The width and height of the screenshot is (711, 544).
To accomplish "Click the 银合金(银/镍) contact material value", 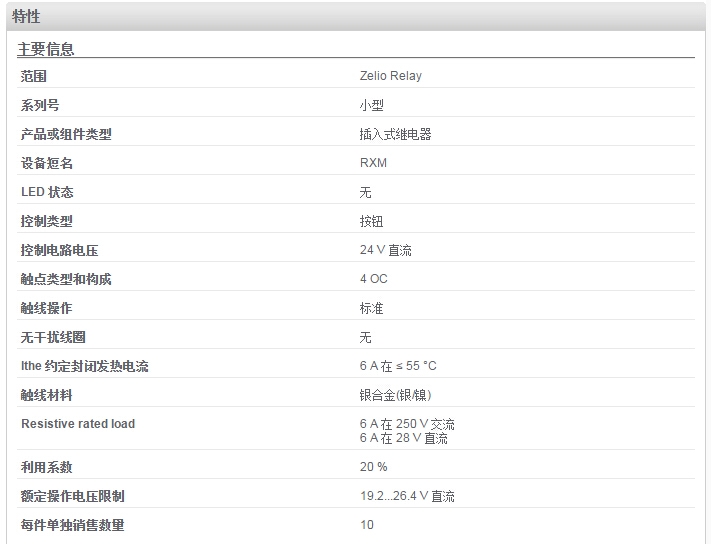I will [395, 395].
